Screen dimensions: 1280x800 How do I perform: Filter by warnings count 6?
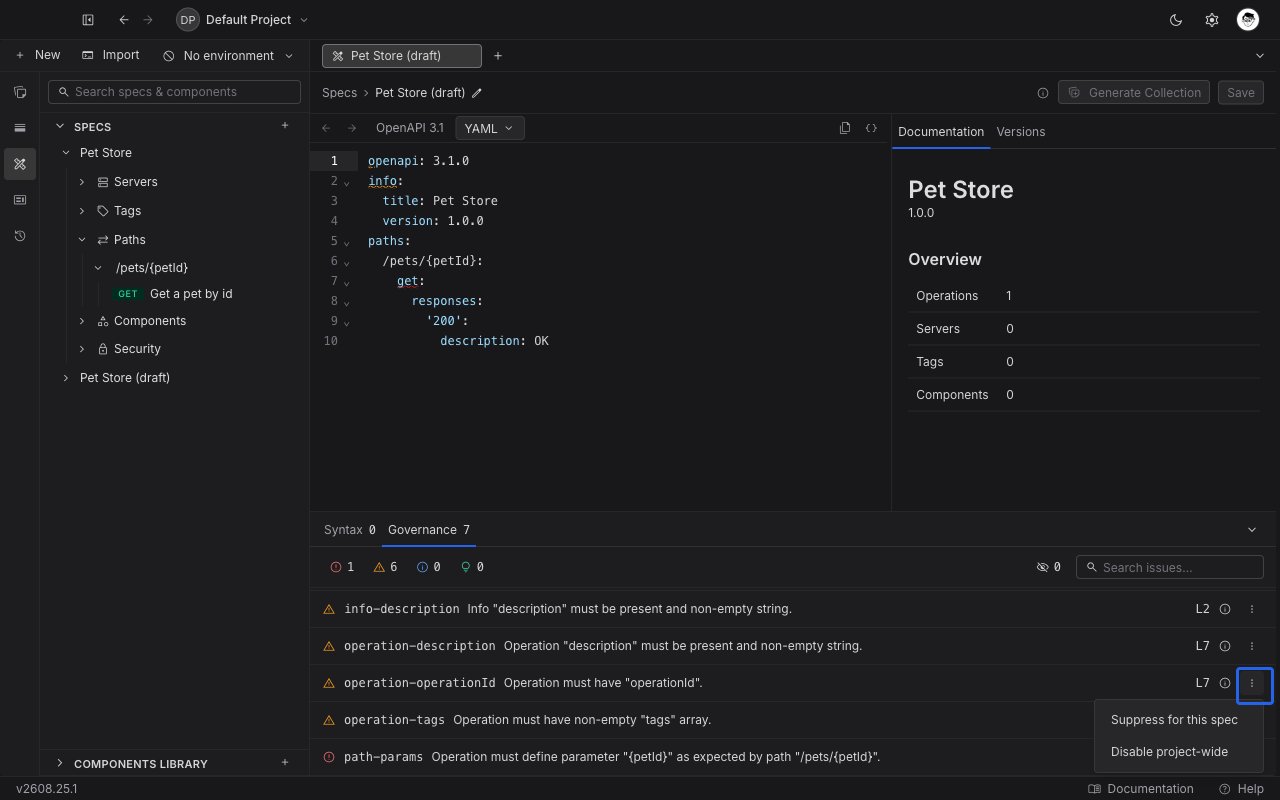coord(386,567)
